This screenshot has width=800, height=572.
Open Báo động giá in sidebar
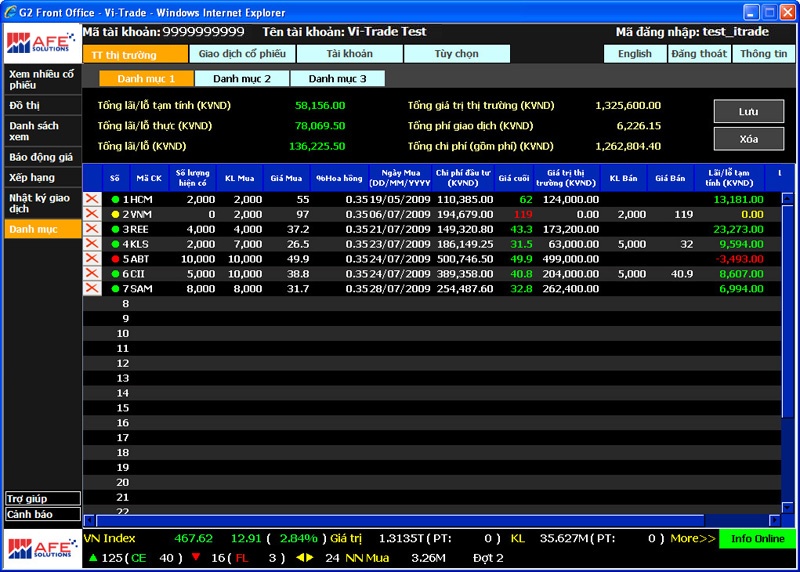tap(43, 157)
